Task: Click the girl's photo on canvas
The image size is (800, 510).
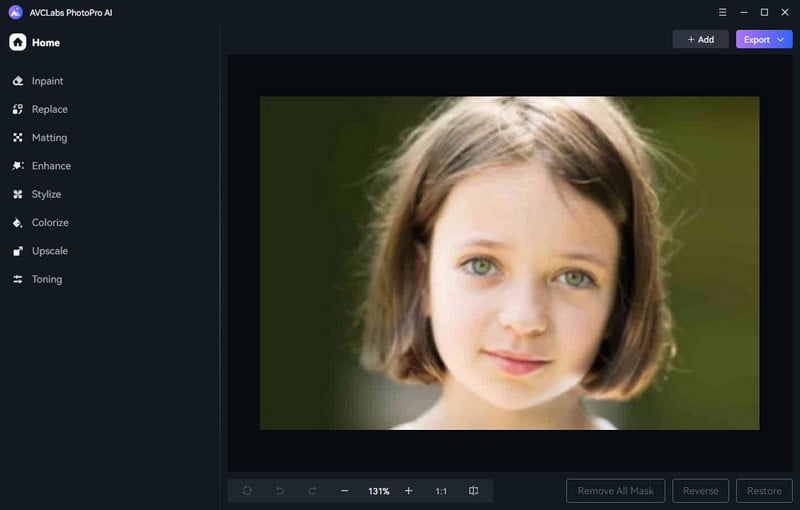Action: 509,263
